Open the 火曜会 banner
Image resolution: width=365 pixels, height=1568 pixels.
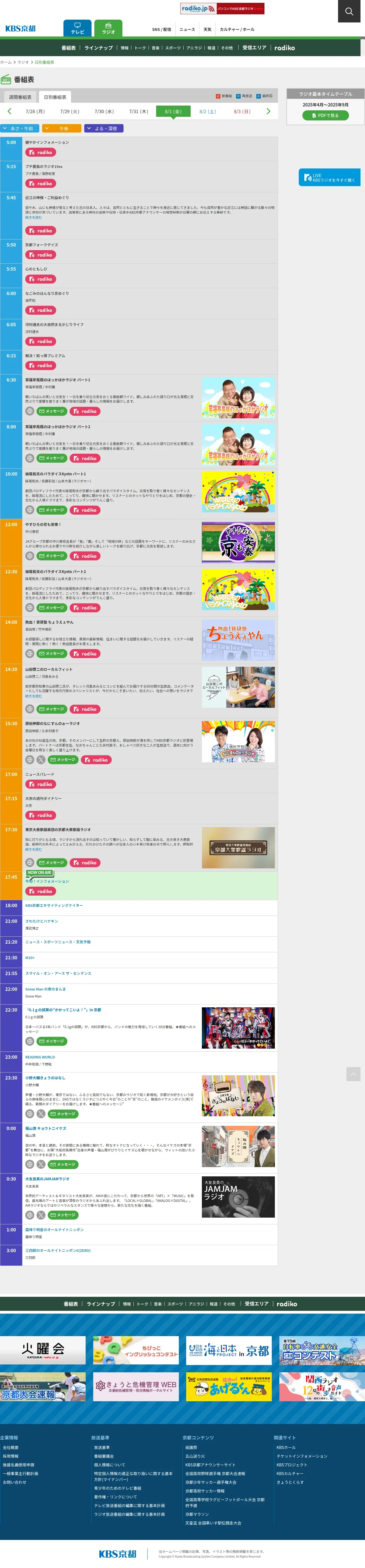[43, 1351]
